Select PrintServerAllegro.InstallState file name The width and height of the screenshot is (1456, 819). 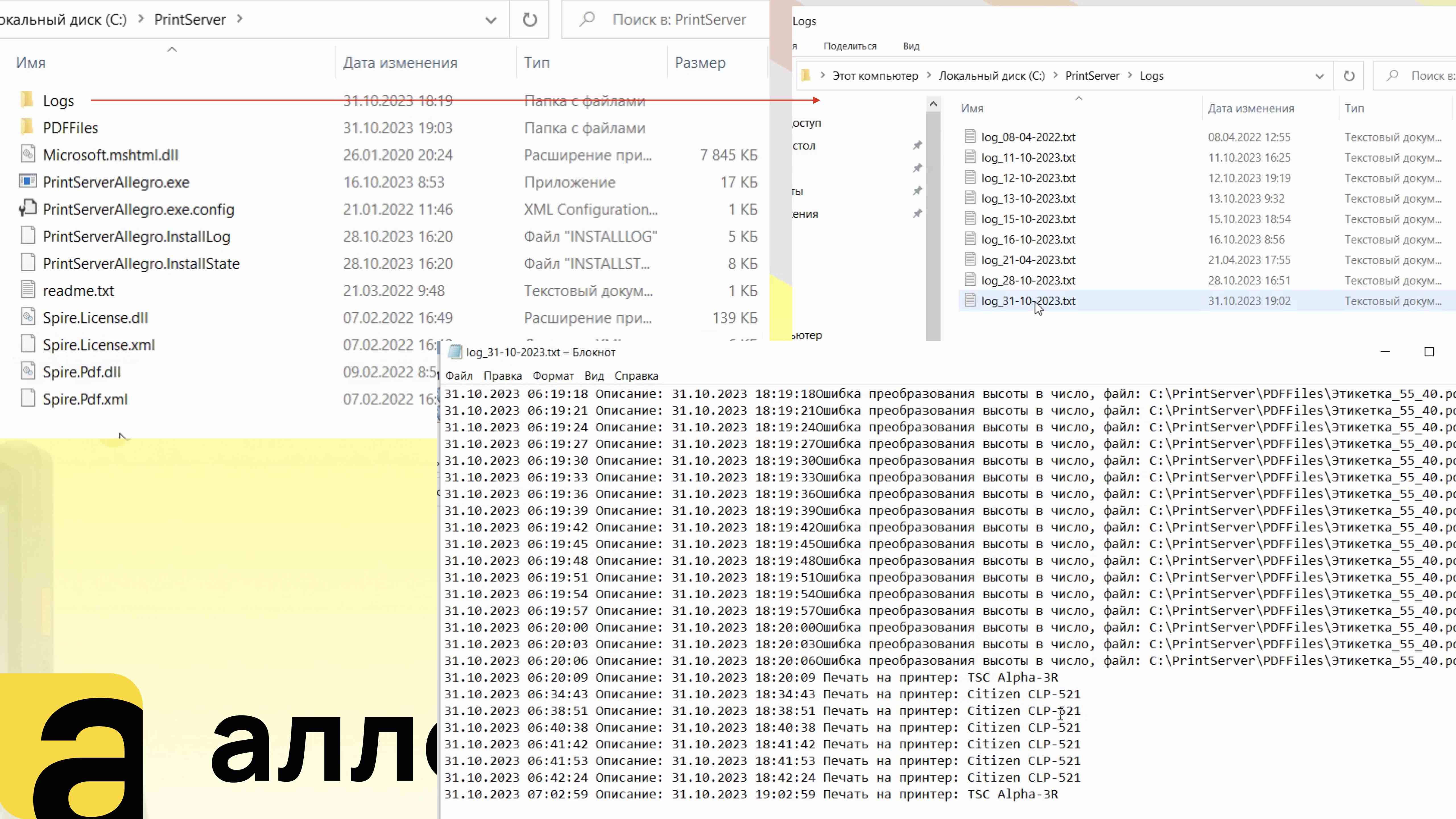(x=141, y=263)
